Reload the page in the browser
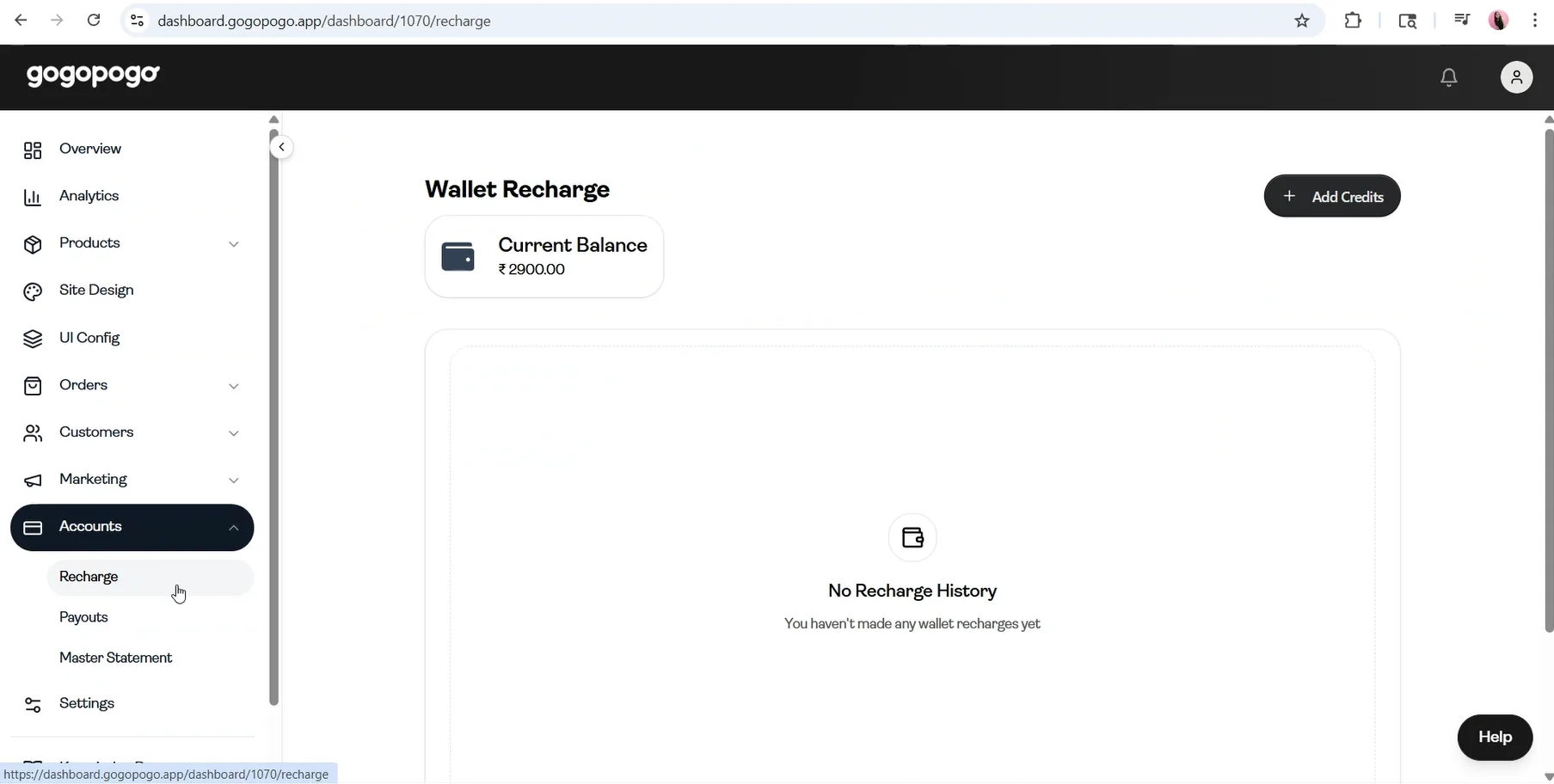Image resolution: width=1554 pixels, height=784 pixels. click(94, 21)
